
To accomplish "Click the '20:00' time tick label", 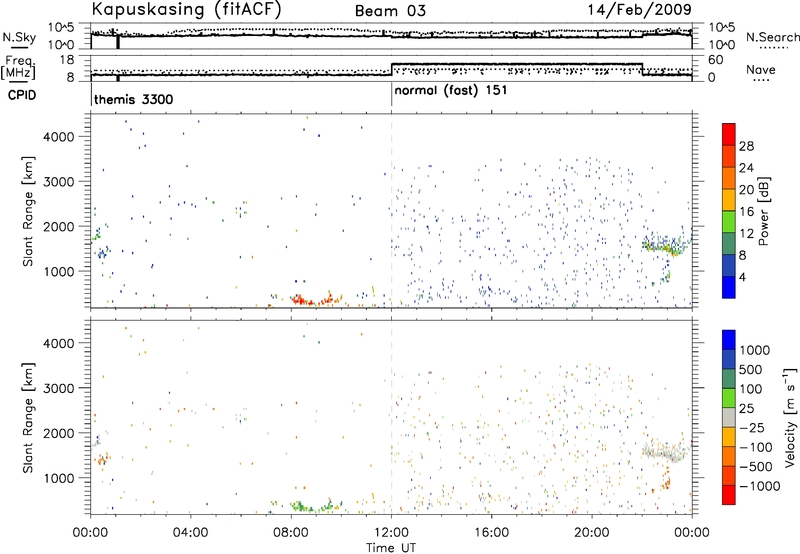I will (592, 533).
